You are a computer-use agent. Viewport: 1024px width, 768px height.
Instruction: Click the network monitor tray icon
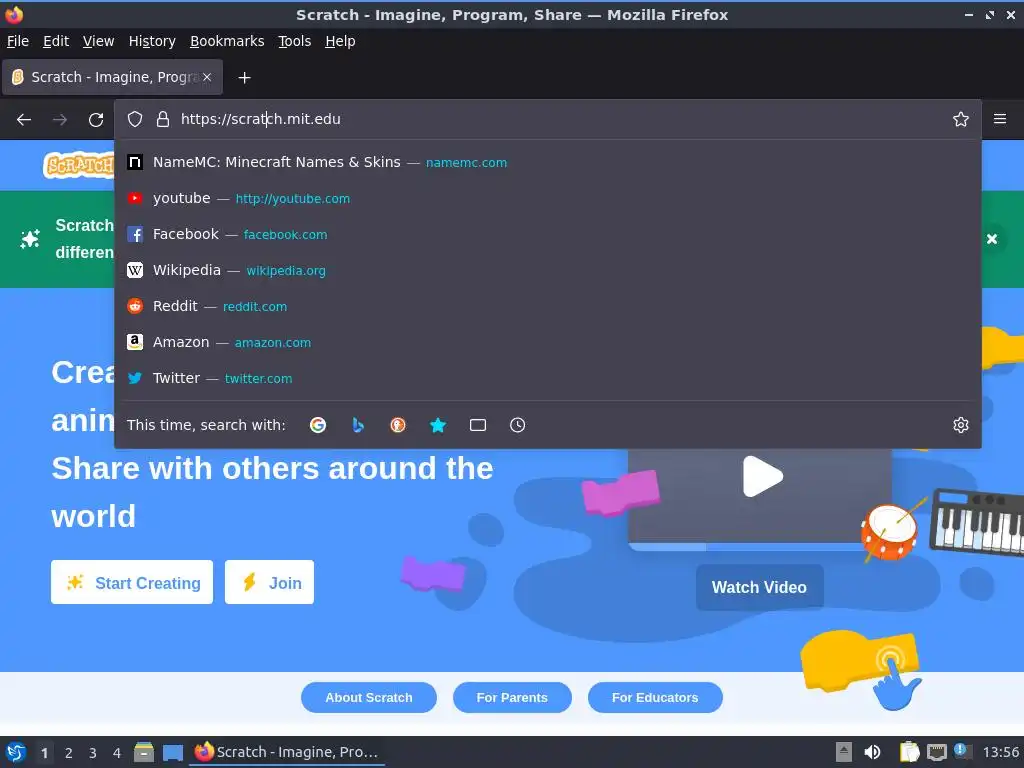(x=936, y=752)
